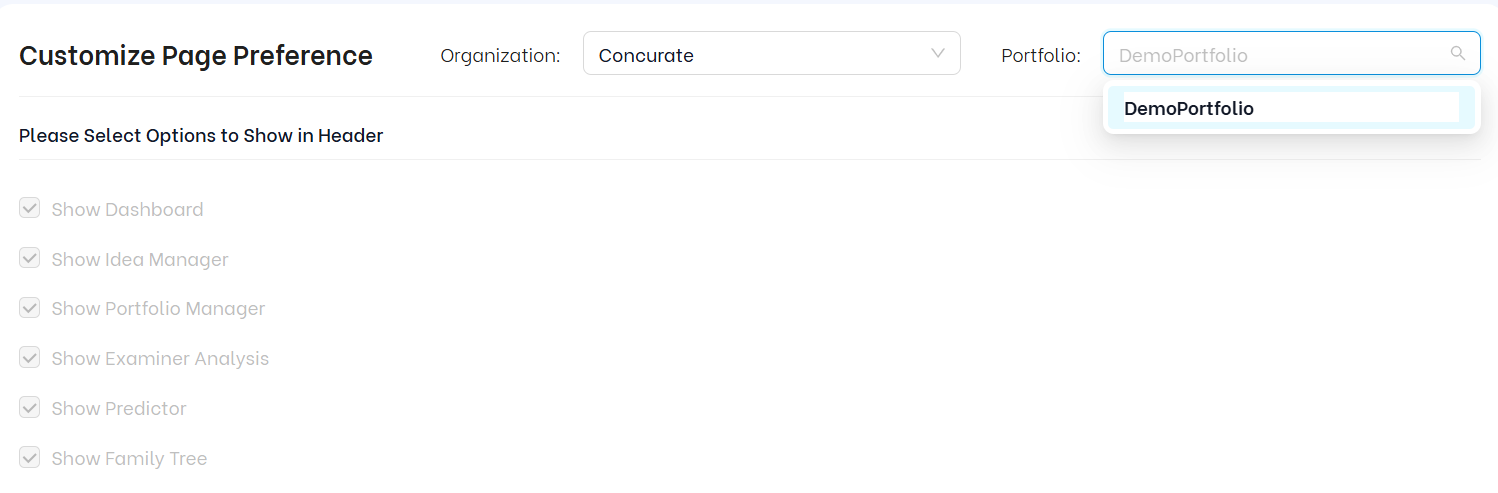The width and height of the screenshot is (1498, 493).
Task: Click the "Show Predictor" label text
Action: 119,408
